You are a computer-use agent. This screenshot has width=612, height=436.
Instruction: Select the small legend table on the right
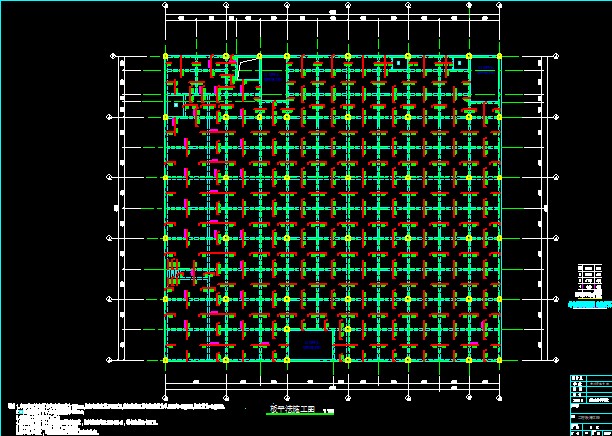[x=592, y=280]
